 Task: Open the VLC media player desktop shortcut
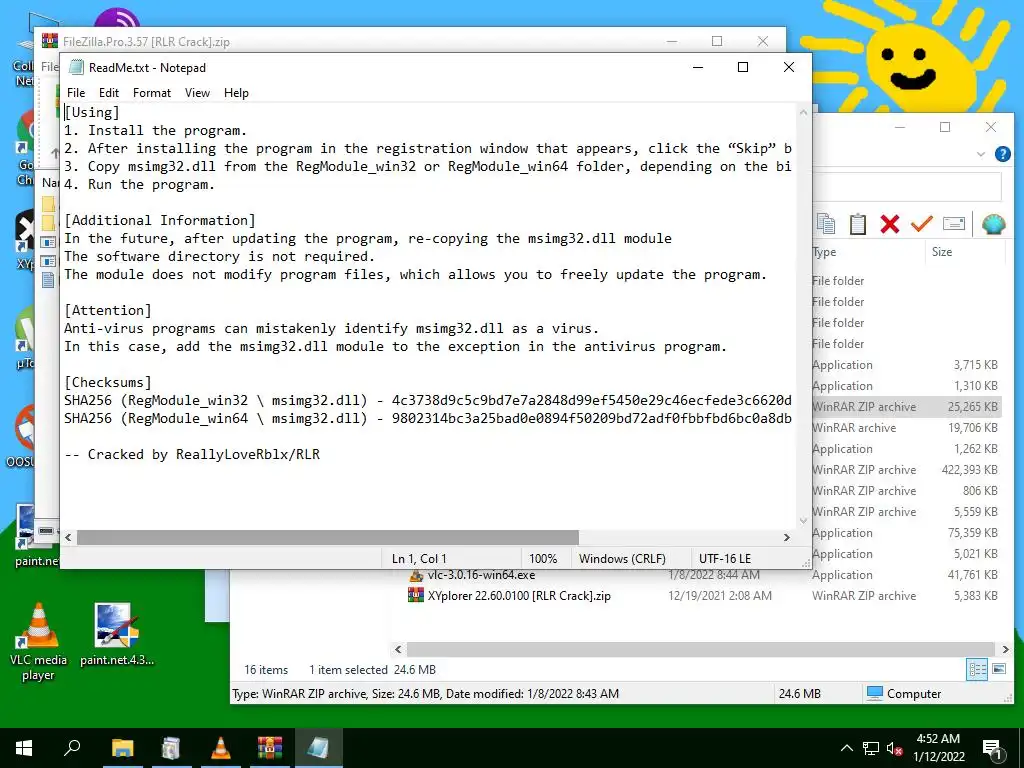coord(38,642)
